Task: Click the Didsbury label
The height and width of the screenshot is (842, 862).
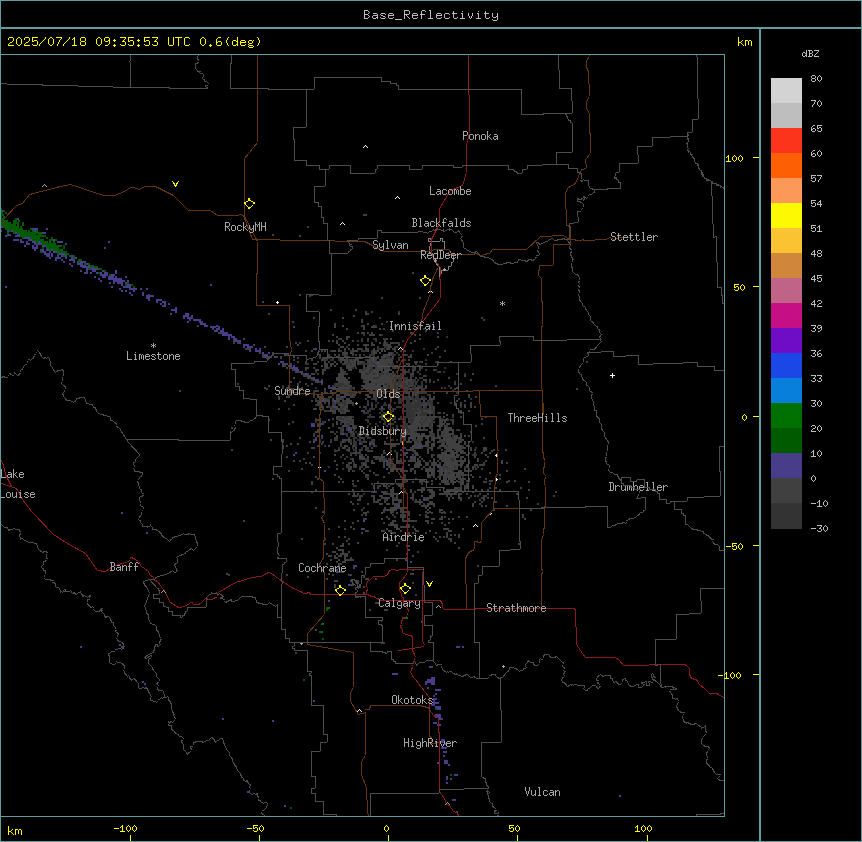Action: 383,431
